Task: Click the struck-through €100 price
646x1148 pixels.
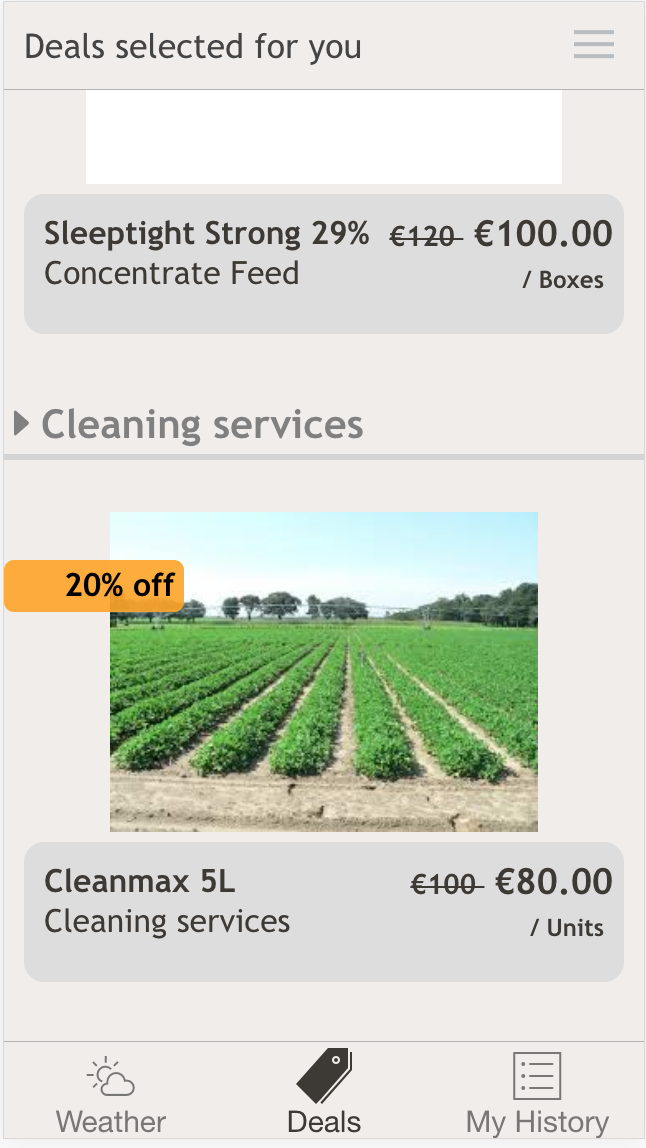Action: pos(446,884)
